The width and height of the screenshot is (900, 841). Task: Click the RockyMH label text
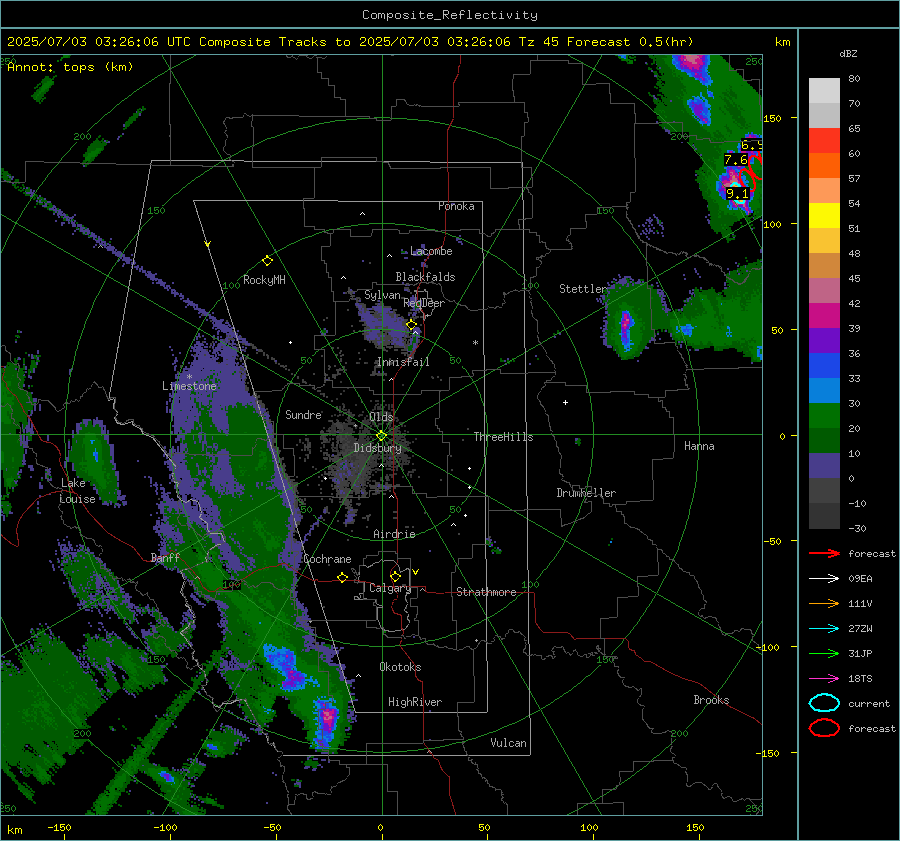pos(264,280)
